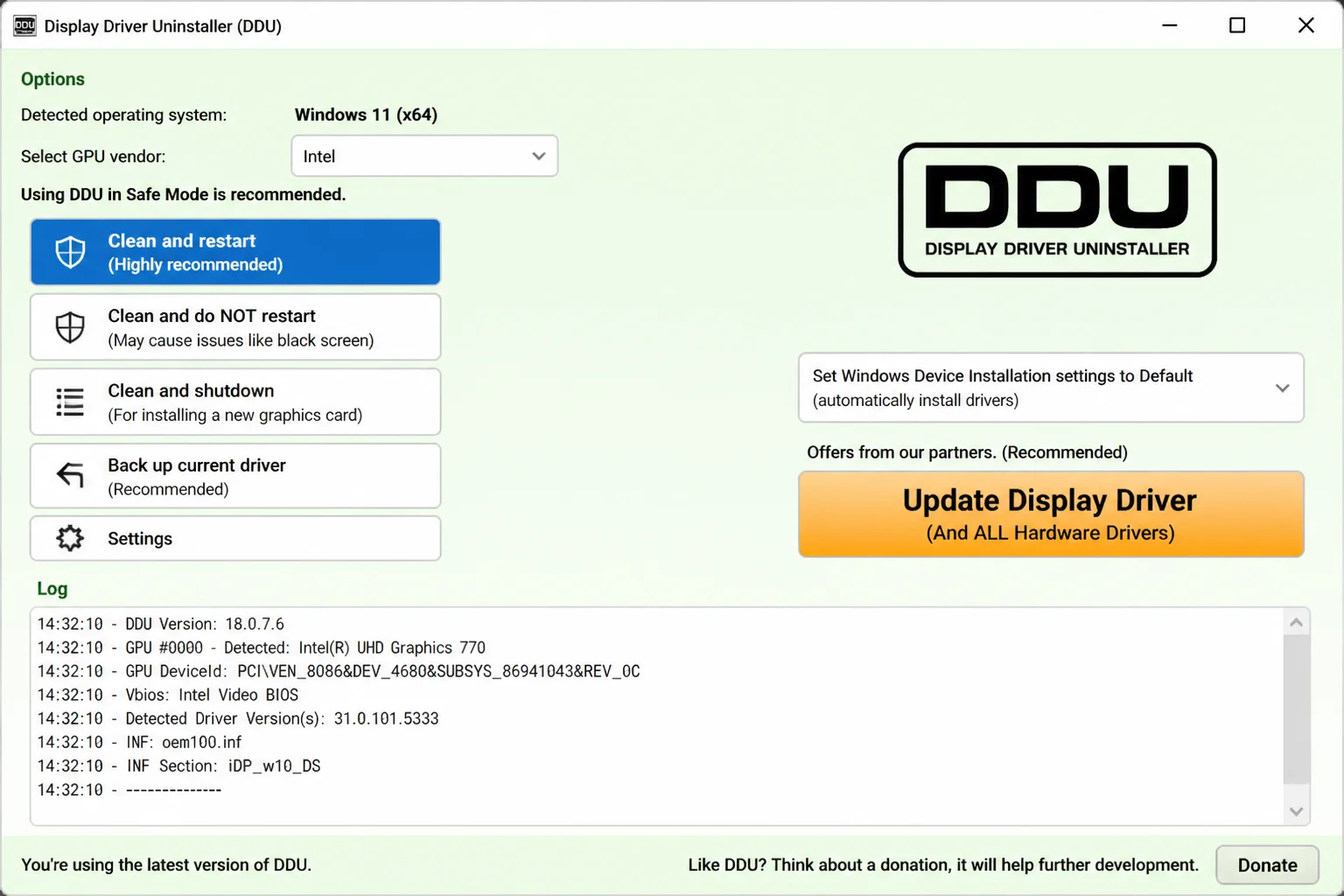This screenshot has width=1344, height=896.
Task: Click Back up current driver (Recommended)
Action: coord(235,476)
